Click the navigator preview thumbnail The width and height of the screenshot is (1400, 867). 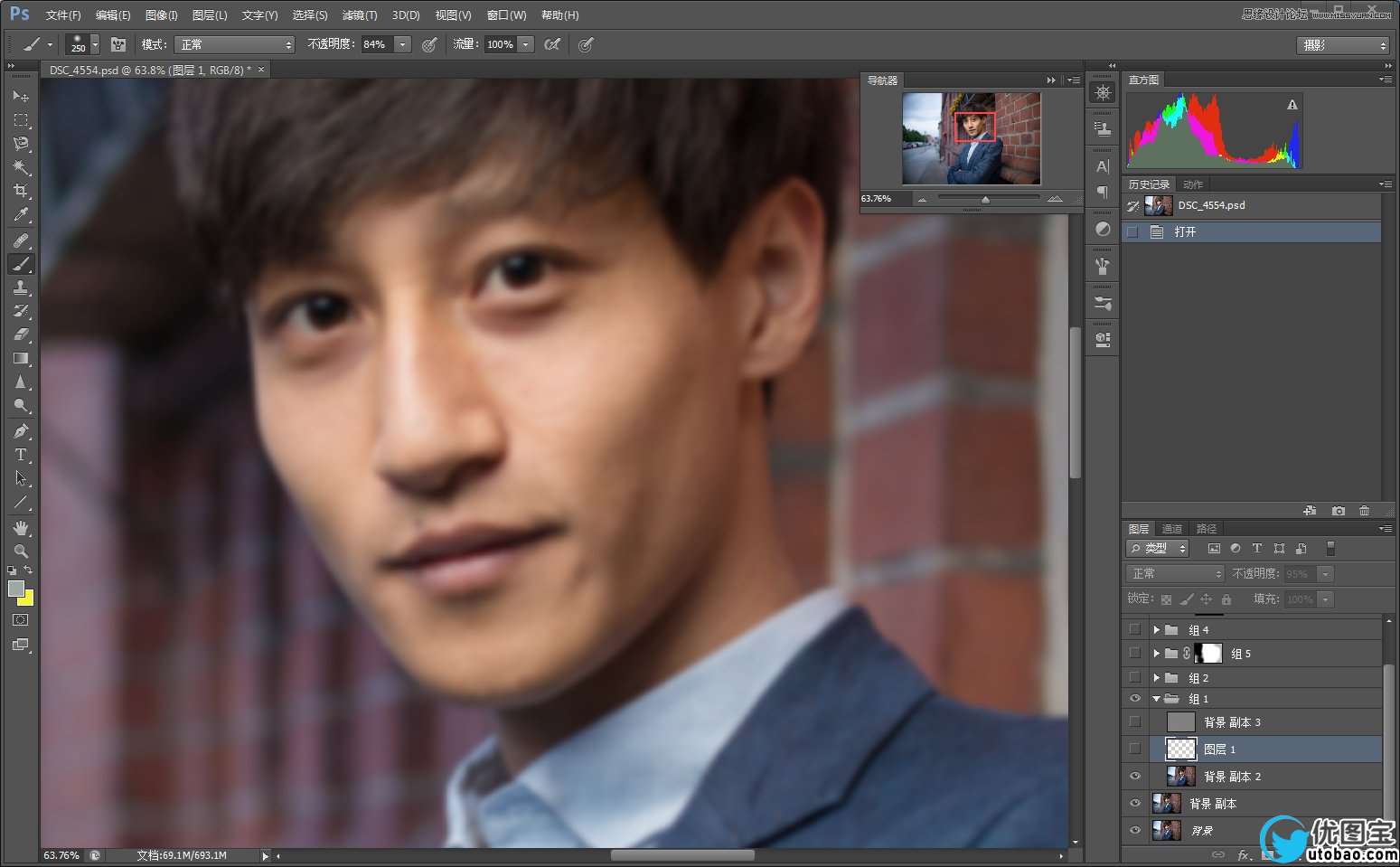click(x=972, y=139)
